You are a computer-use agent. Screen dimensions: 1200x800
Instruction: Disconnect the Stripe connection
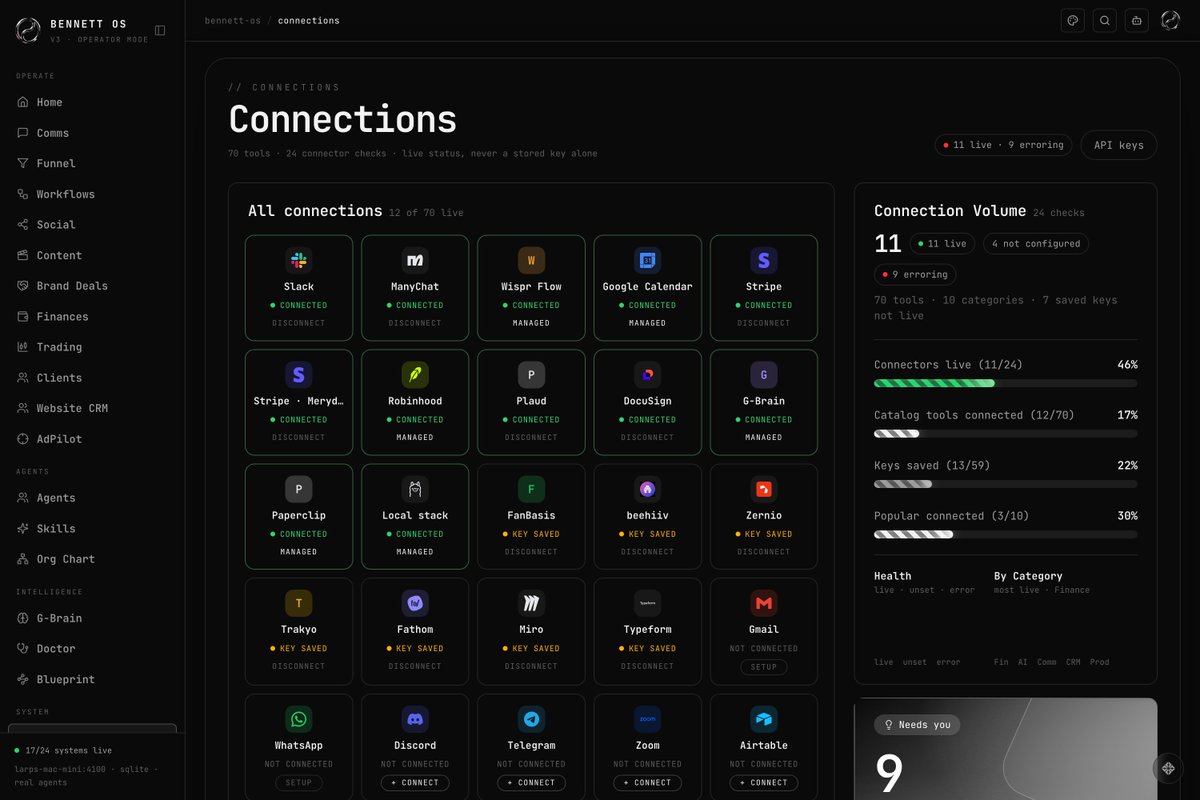click(763, 323)
